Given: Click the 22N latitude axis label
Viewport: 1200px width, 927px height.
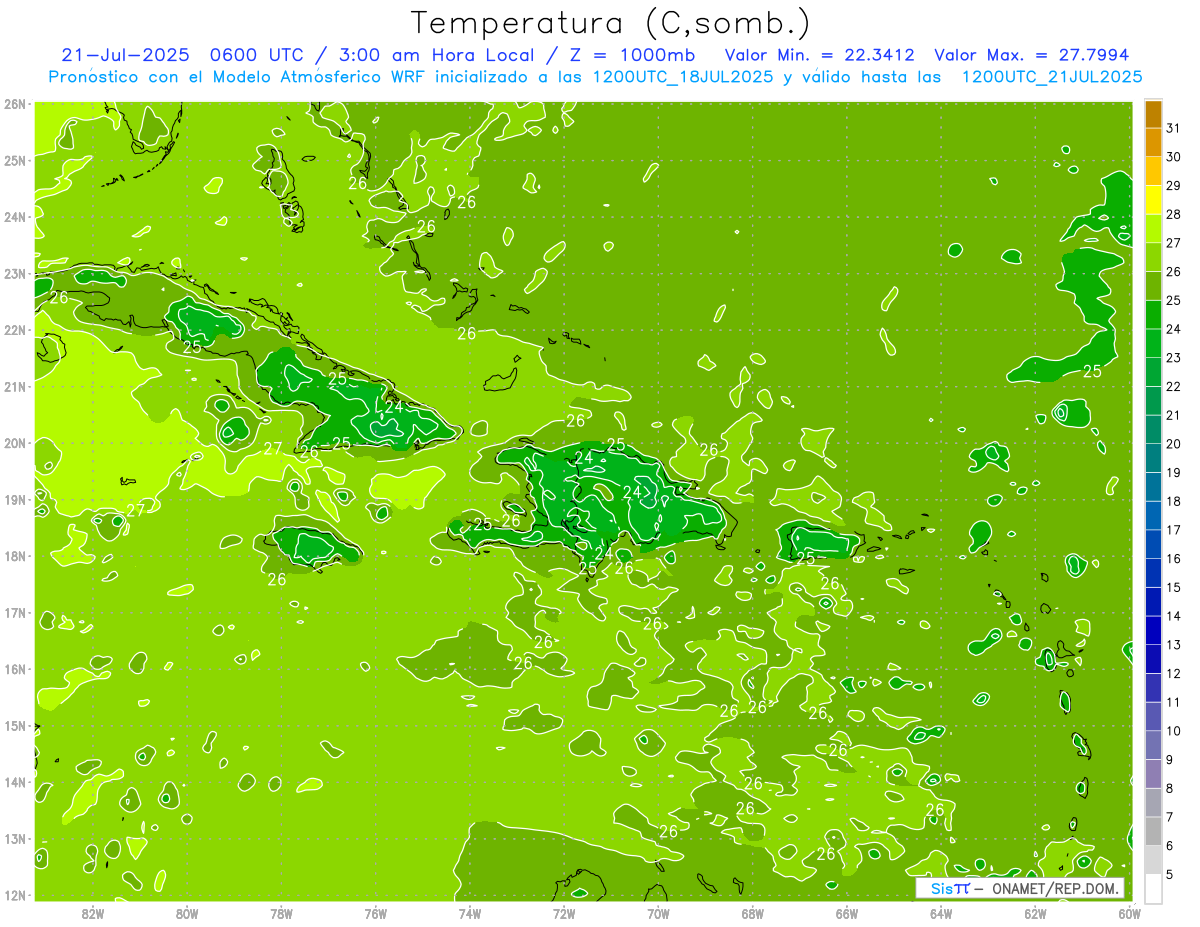Looking at the screenshot, I should (x=14, y=330).
